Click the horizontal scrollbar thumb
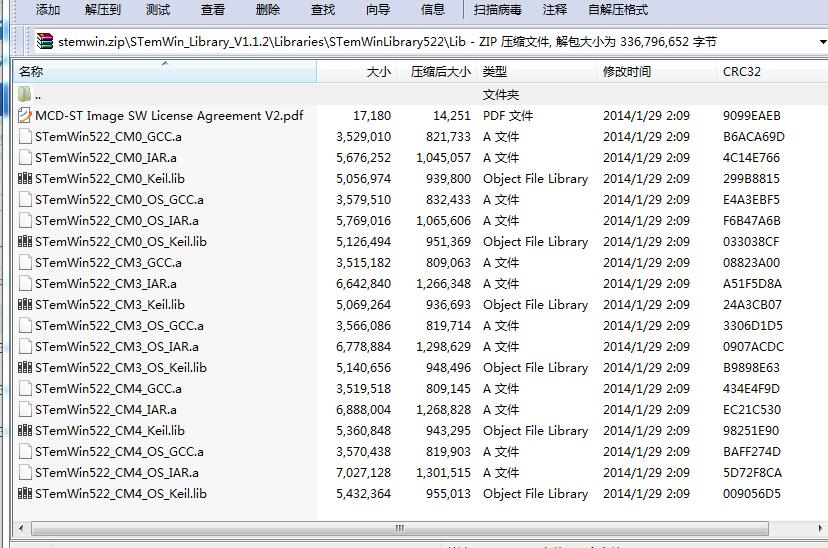The image size is (828, 548). [400, 528]
